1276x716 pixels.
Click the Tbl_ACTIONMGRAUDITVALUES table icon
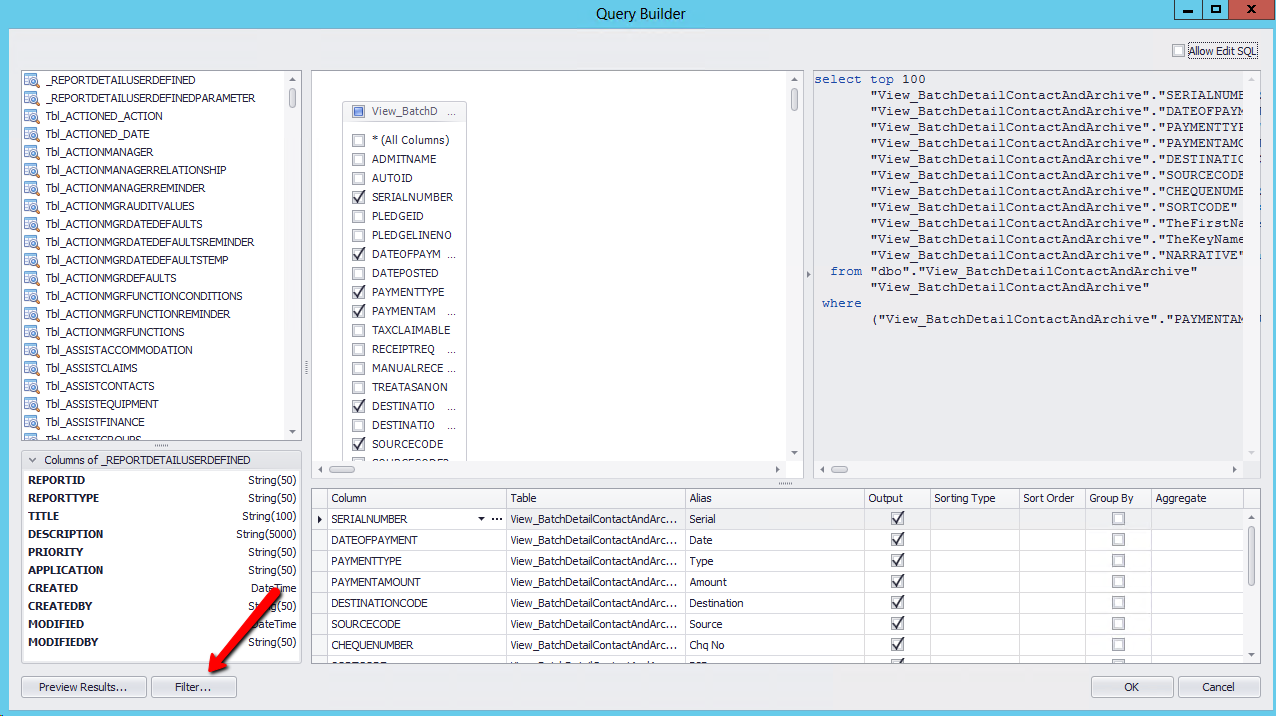31,206
